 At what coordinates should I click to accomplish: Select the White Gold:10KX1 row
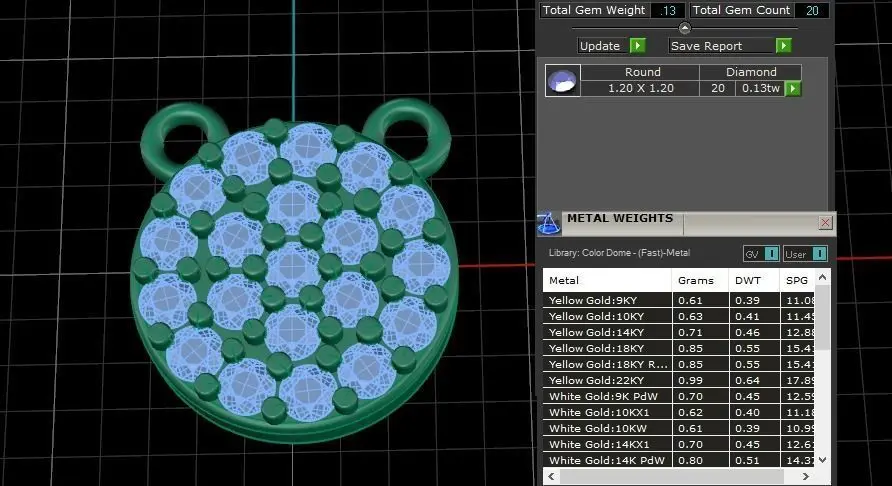pyautogui.click(x=679, y=412)
